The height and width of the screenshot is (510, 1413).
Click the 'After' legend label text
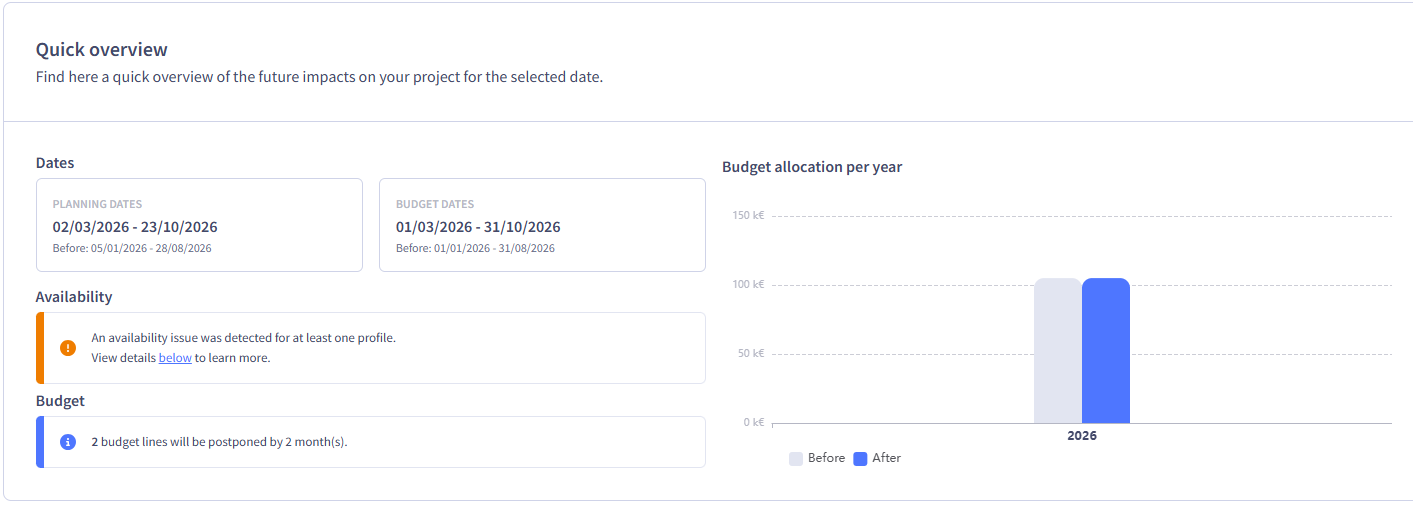point(886,458)
